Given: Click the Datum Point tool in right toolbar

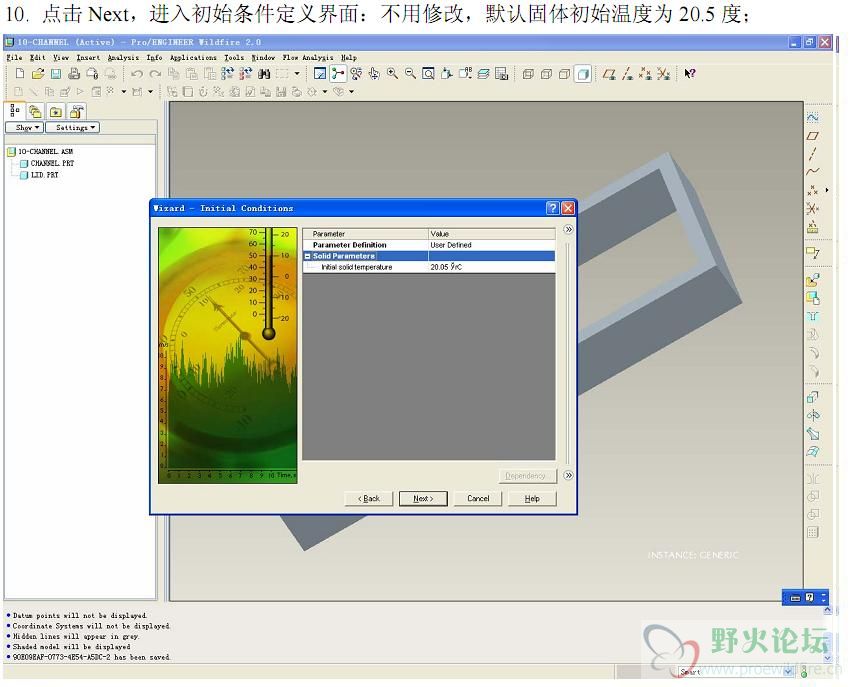Looking at the screenshot, I should click(x=812, y=190).
